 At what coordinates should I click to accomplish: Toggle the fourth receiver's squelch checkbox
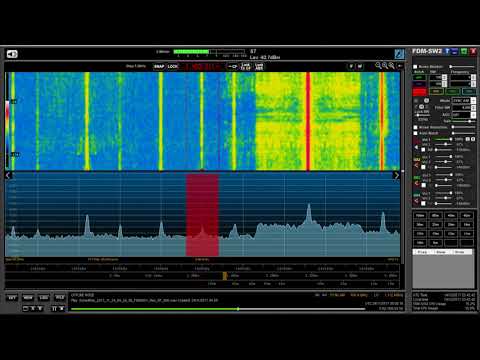click(x=423, y=203)
